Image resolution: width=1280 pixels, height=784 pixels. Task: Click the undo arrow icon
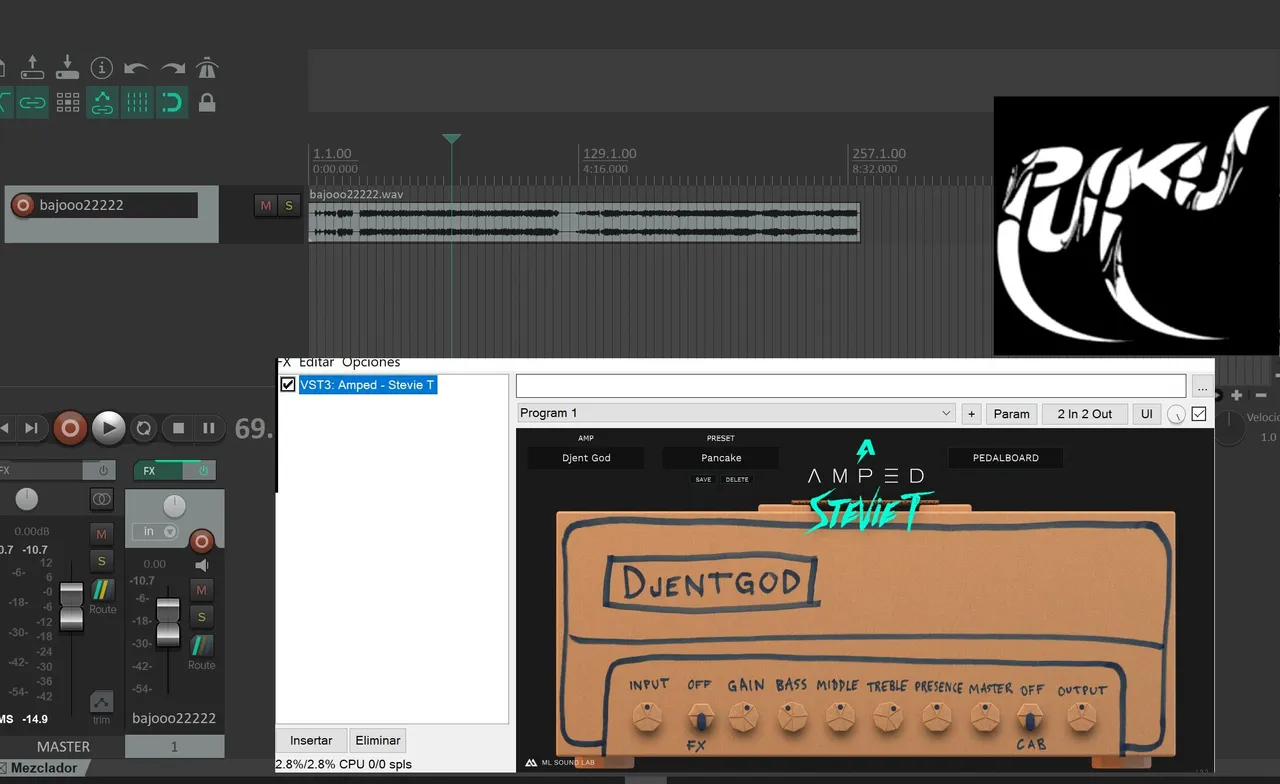136,68
